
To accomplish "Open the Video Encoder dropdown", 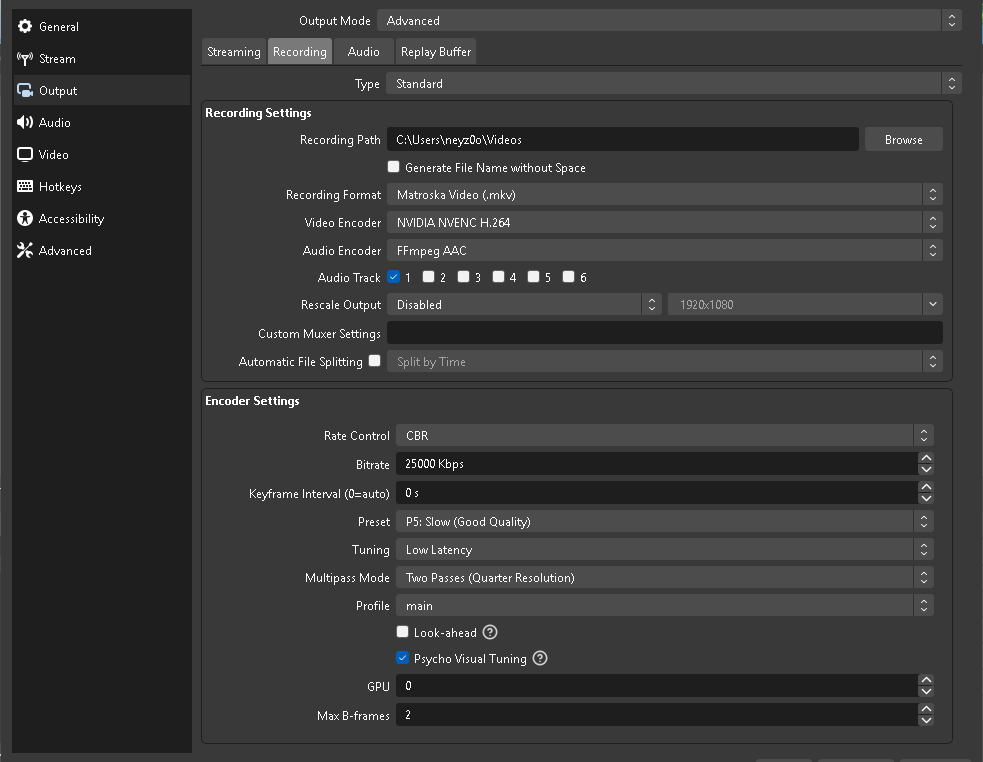I will click(x=665, y=222).
